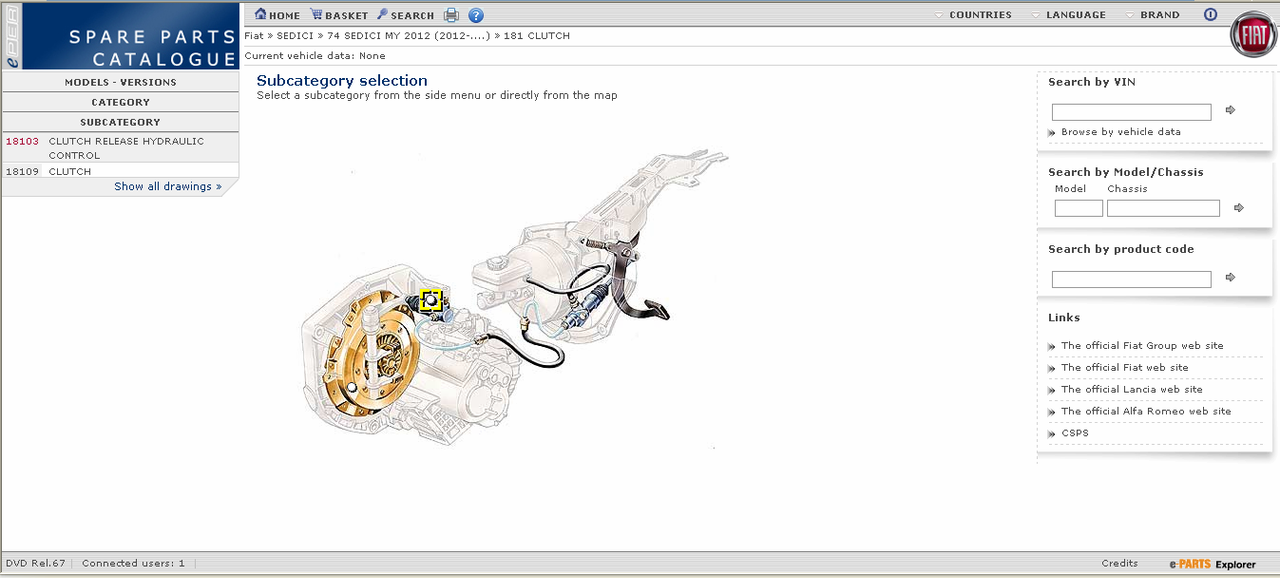Open the SEARCH page
Image resolution: width=1280 pixels, height=578 pixels.
405,15
